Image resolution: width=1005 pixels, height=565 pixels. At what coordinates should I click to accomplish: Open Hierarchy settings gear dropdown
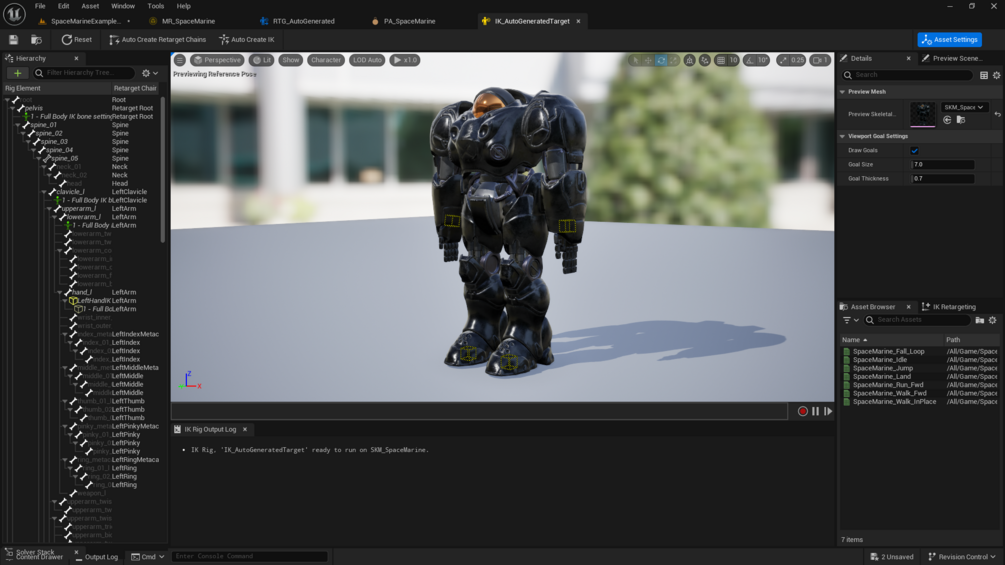click(149, 73)
